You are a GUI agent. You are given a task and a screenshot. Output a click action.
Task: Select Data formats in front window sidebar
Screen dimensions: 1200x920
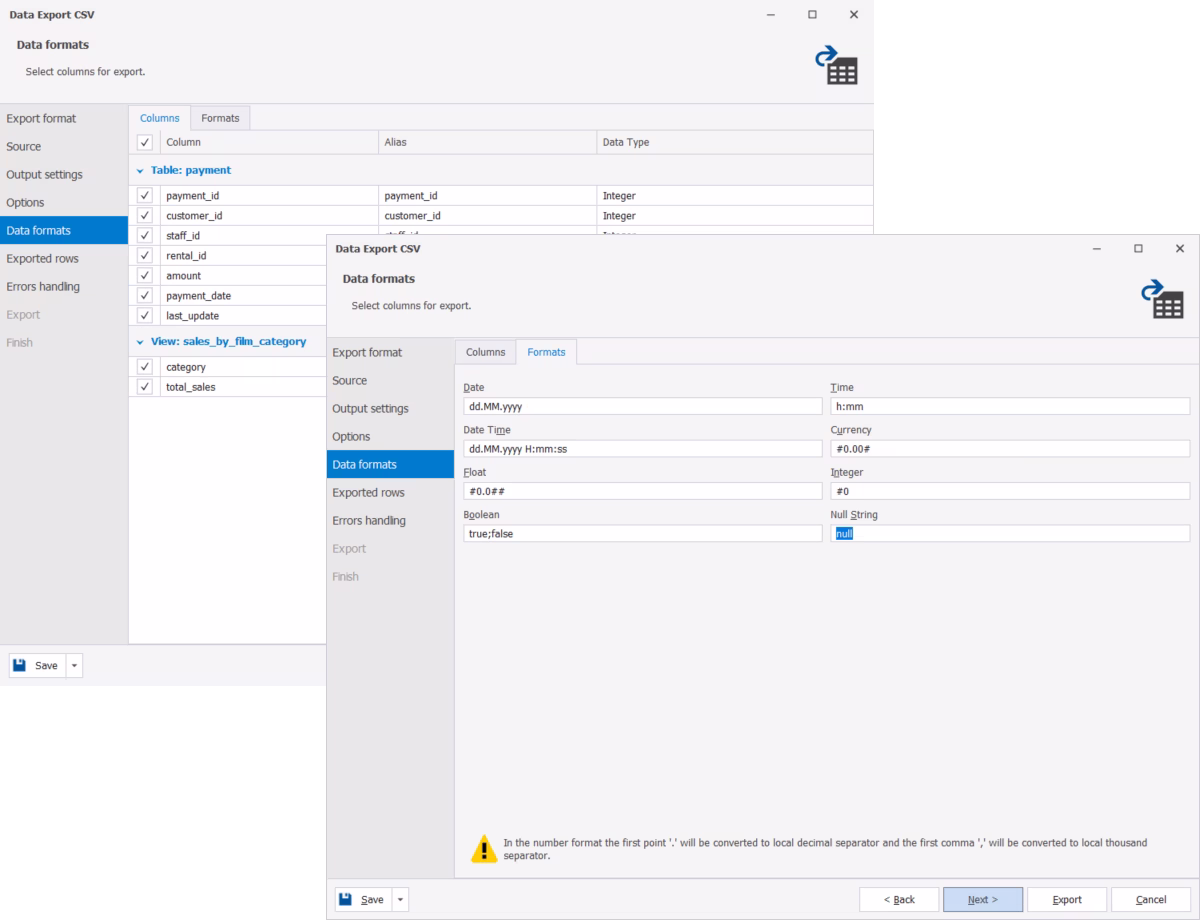(390, 465)
